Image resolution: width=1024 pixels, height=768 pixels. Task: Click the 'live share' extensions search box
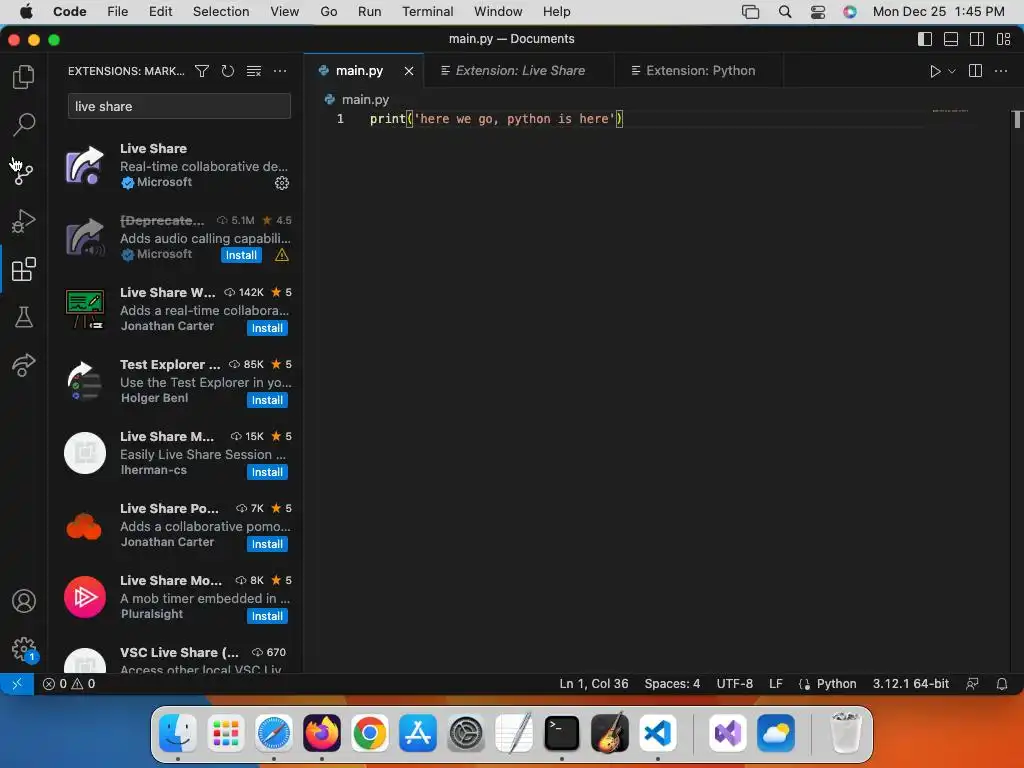click(x=179, y=106)
